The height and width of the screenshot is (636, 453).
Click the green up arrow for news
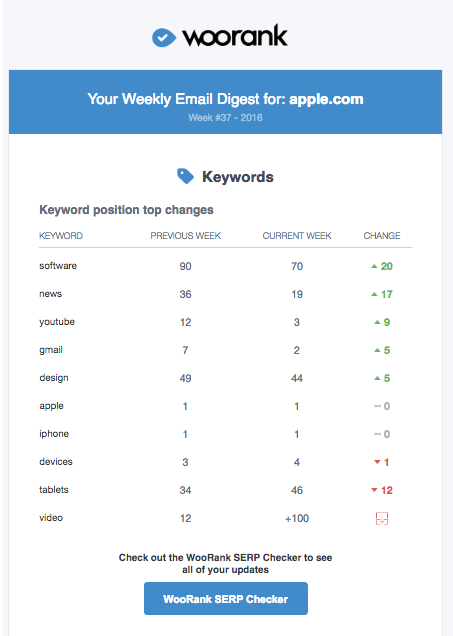pyautogui.click(x=374, y=294)
